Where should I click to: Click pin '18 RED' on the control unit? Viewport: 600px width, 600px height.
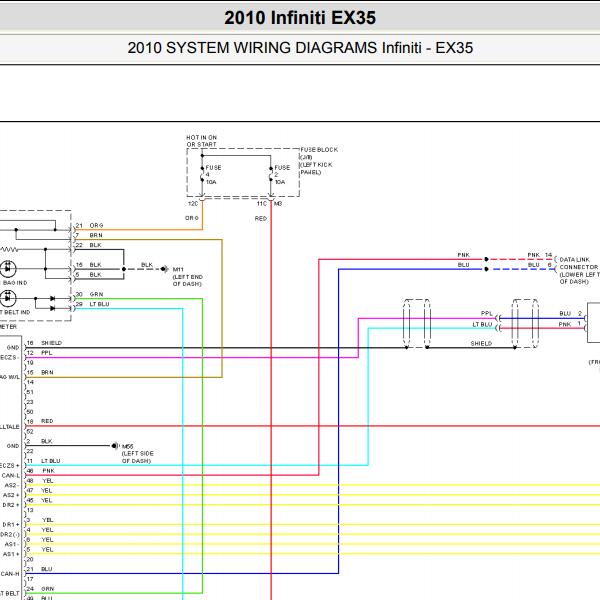[40, 421]
